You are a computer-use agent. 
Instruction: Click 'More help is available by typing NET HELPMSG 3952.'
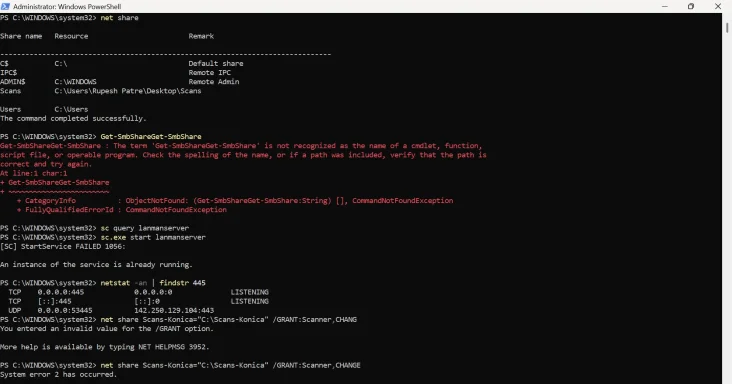[105, 347]
